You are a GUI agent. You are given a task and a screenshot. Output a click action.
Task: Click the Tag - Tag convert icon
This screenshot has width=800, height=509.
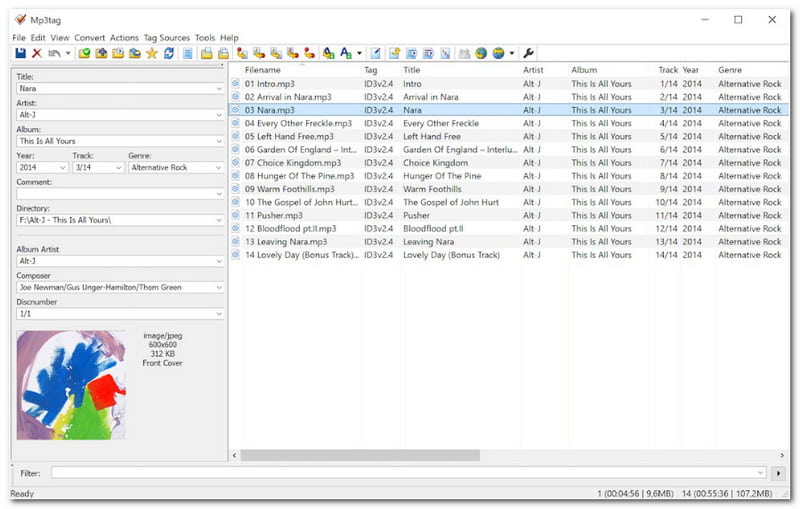tap(310, 53)
